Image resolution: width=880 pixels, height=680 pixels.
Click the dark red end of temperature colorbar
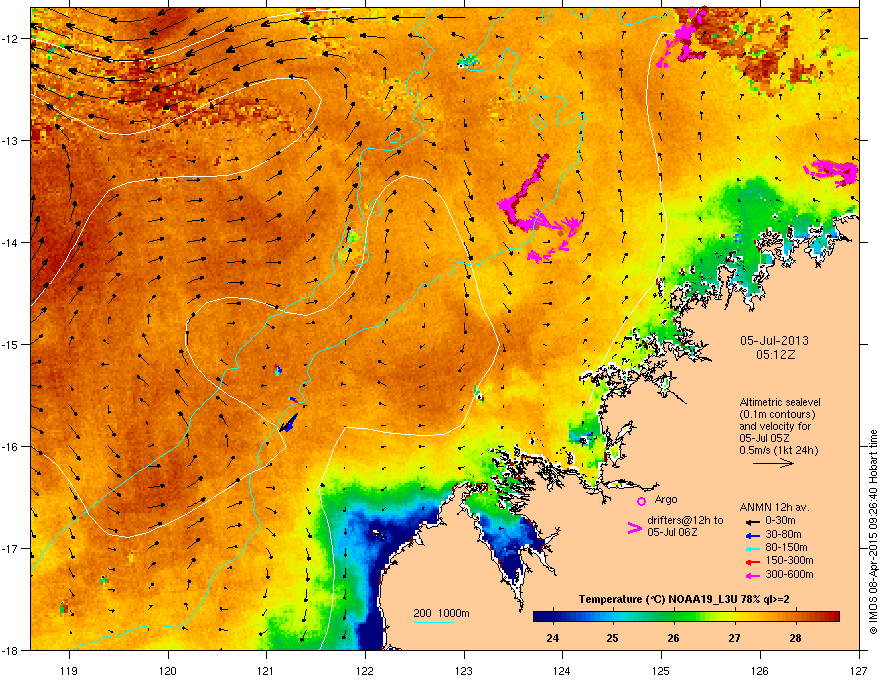tap(835, 616)
